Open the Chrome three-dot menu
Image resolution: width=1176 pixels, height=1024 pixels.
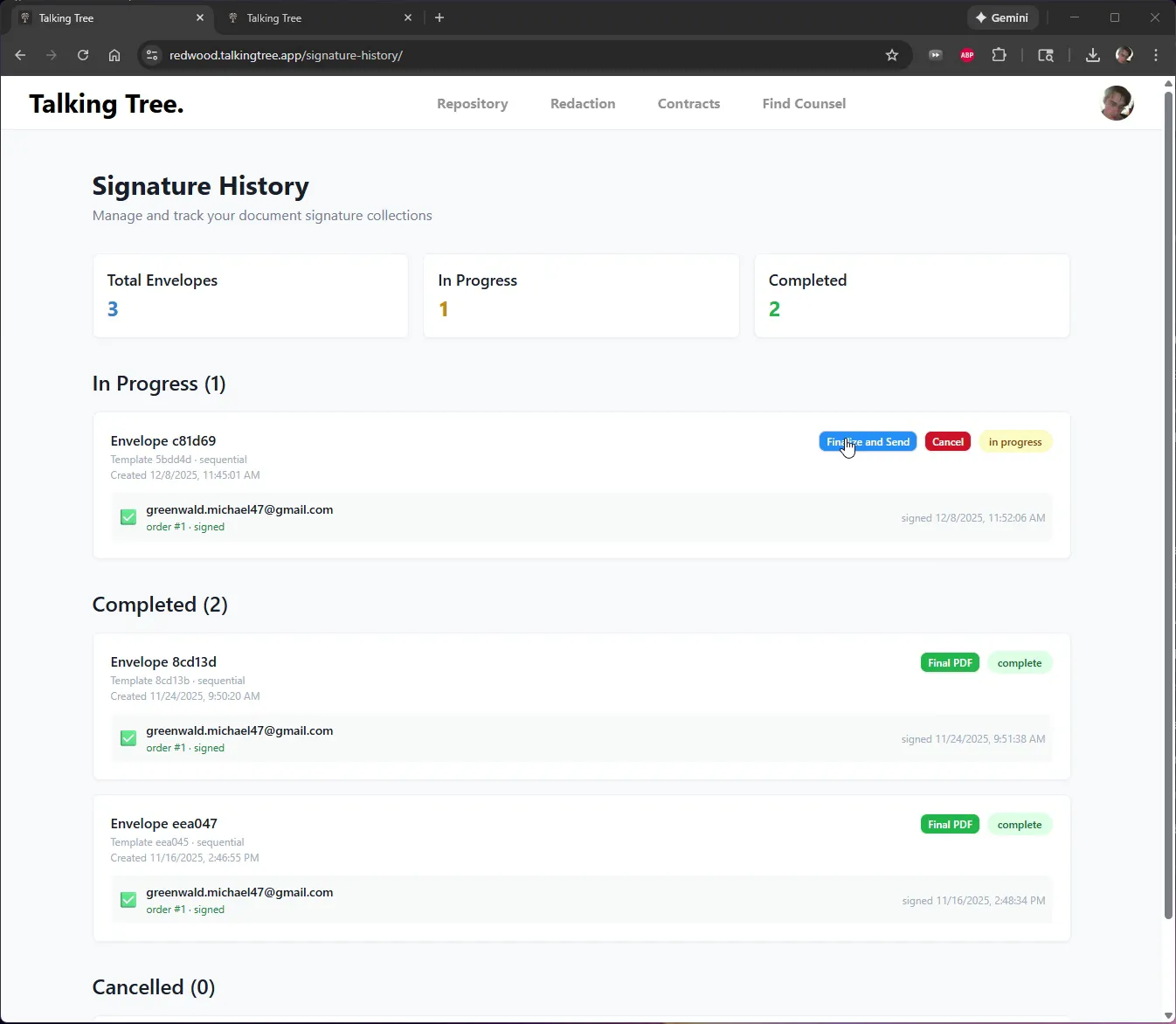[x=1156, y=55]
